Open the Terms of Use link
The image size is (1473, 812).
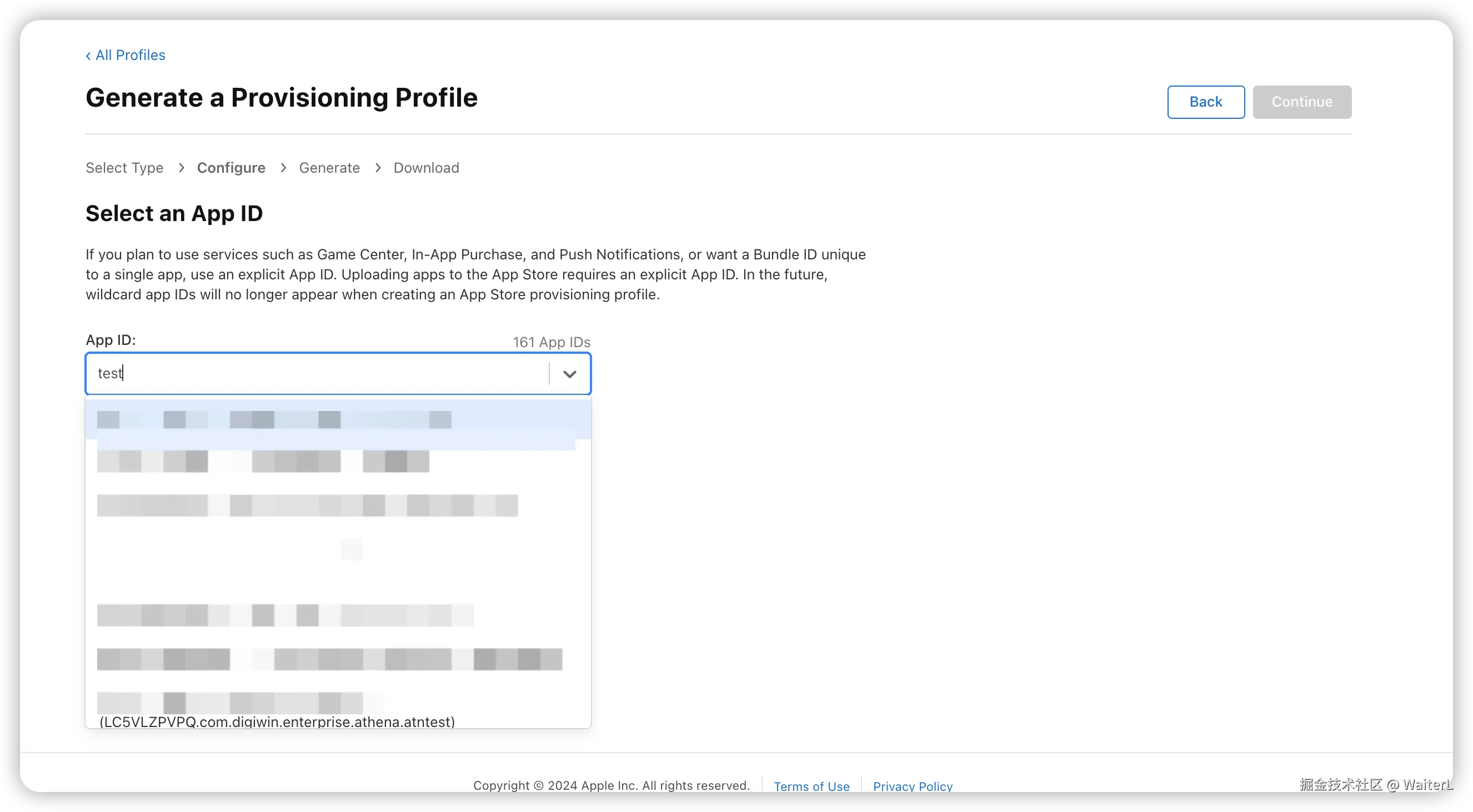[x=811, y=786]
